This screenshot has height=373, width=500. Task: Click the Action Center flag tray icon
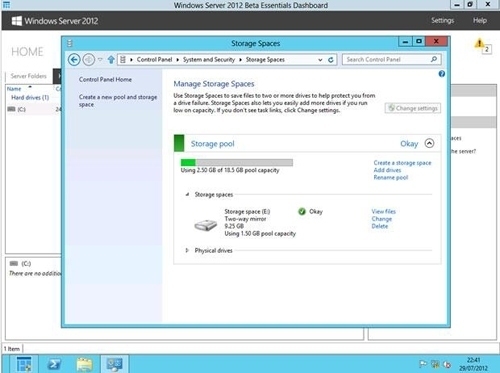point(423,364)
